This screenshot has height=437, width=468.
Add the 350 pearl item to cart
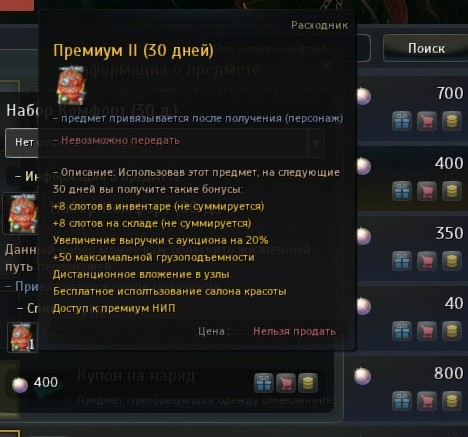pyautogui.click(x=427, y=261)
